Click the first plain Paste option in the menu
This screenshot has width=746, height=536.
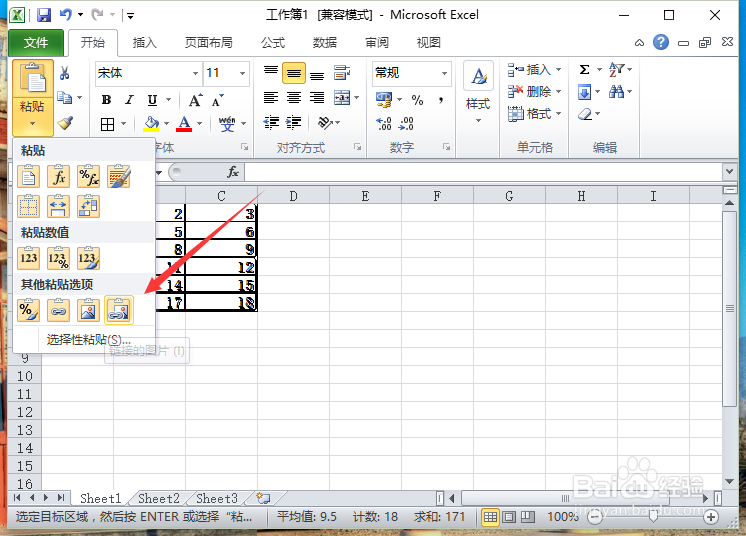(29, 176)
